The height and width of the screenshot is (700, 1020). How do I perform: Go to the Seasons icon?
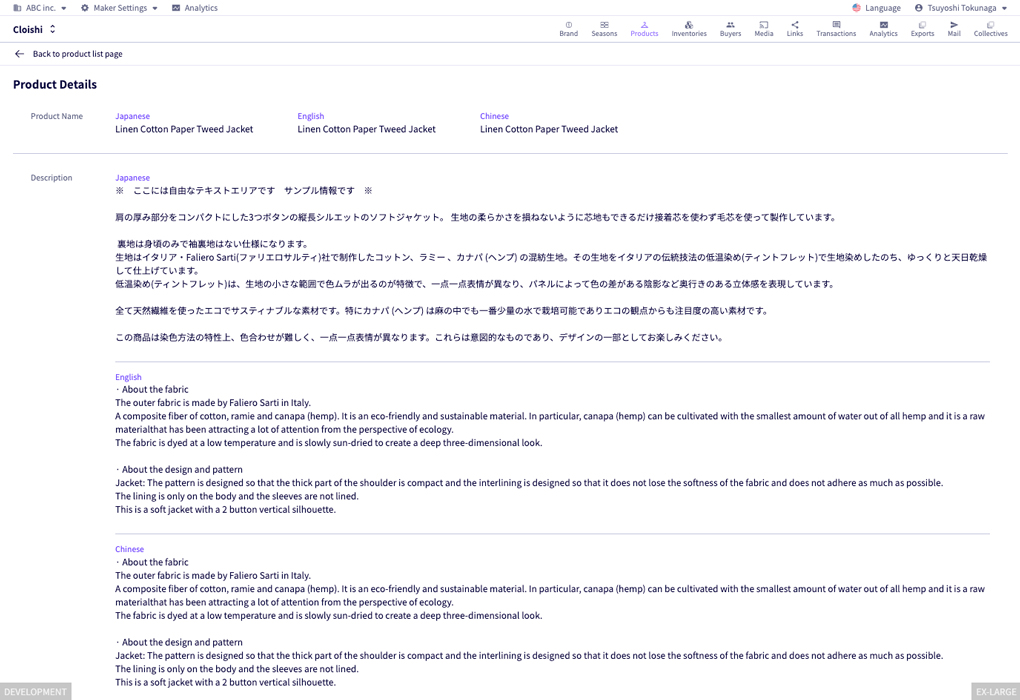tap(604, 25)
